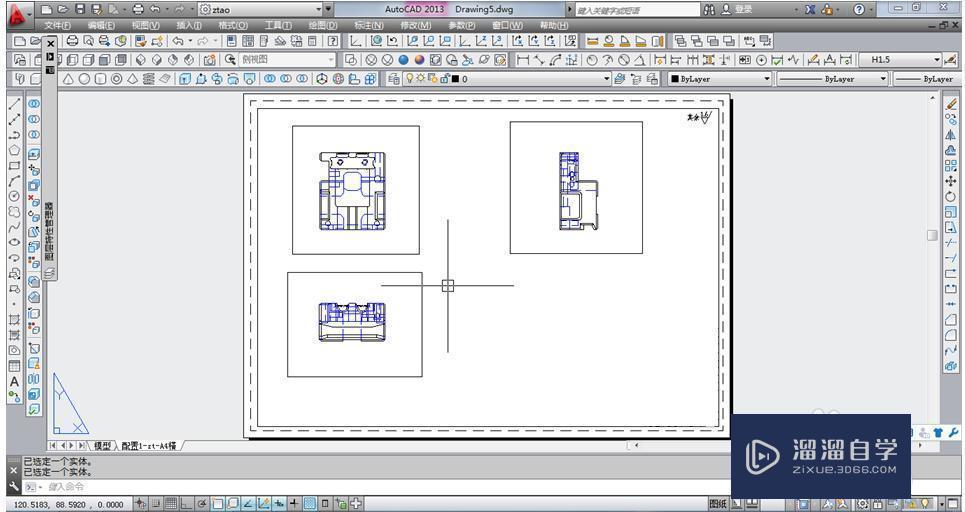965x512 pixels.
Task: Click the Plot printer icon in quick access toolbar
Action: pyautogui.click(x=138, y=9)
